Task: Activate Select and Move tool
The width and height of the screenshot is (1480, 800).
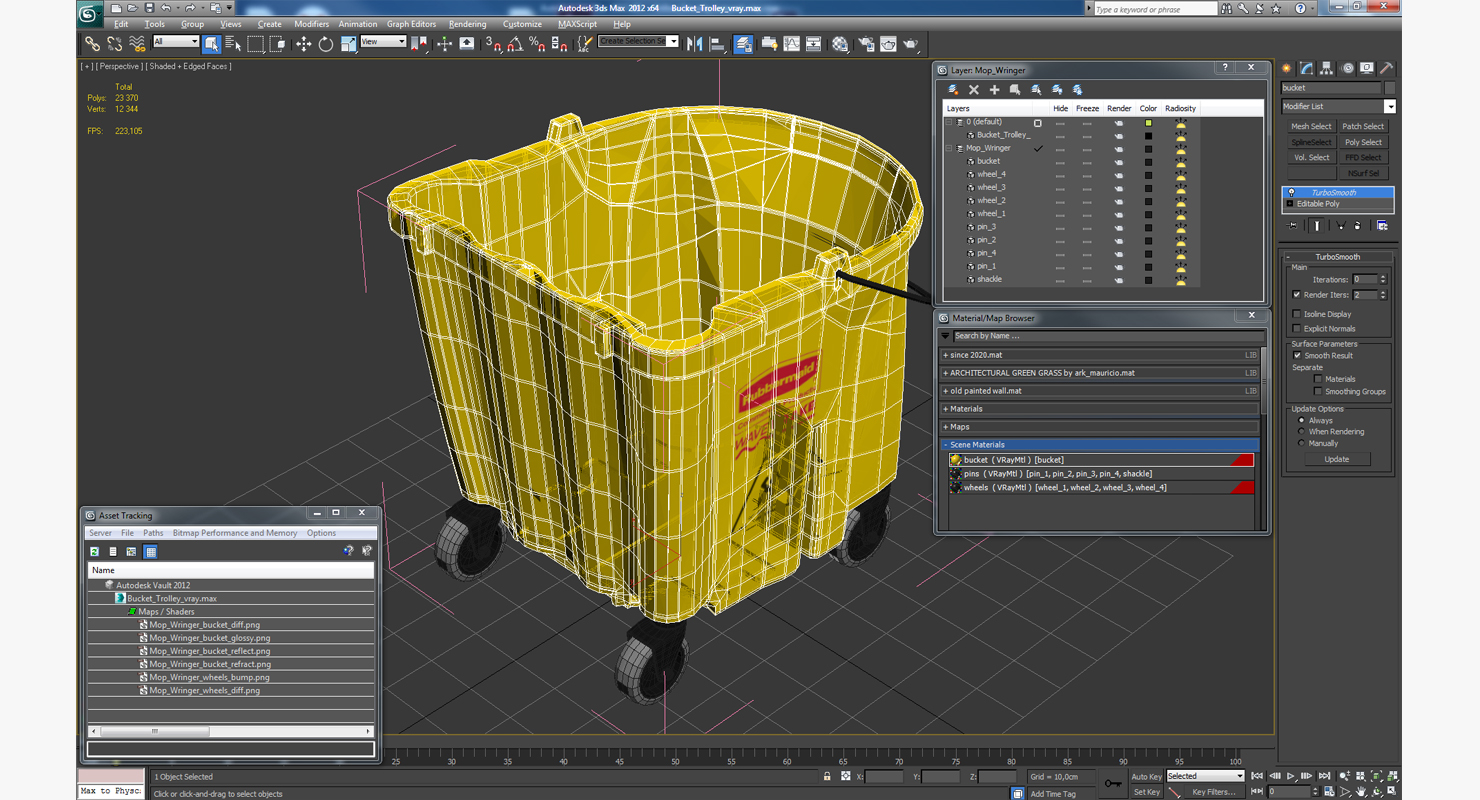Action: (303, 44)
